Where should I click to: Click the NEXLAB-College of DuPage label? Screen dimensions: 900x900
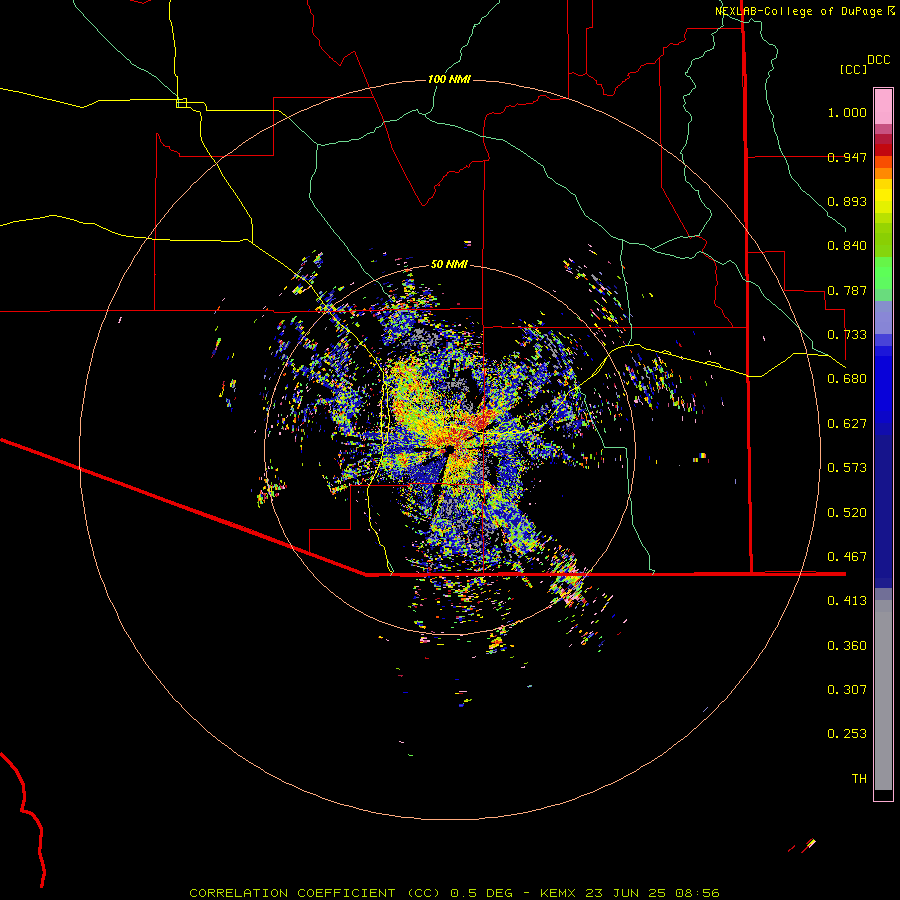click(804, 11)
